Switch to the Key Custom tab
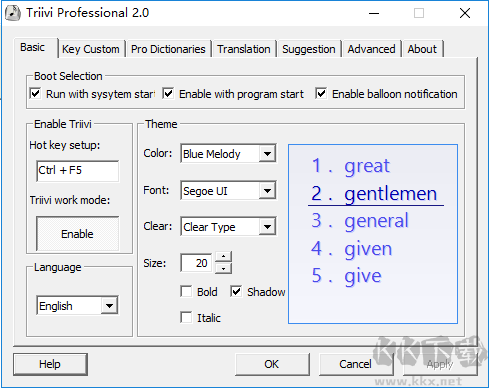The image size is (489, 388). tap(91, 49)
